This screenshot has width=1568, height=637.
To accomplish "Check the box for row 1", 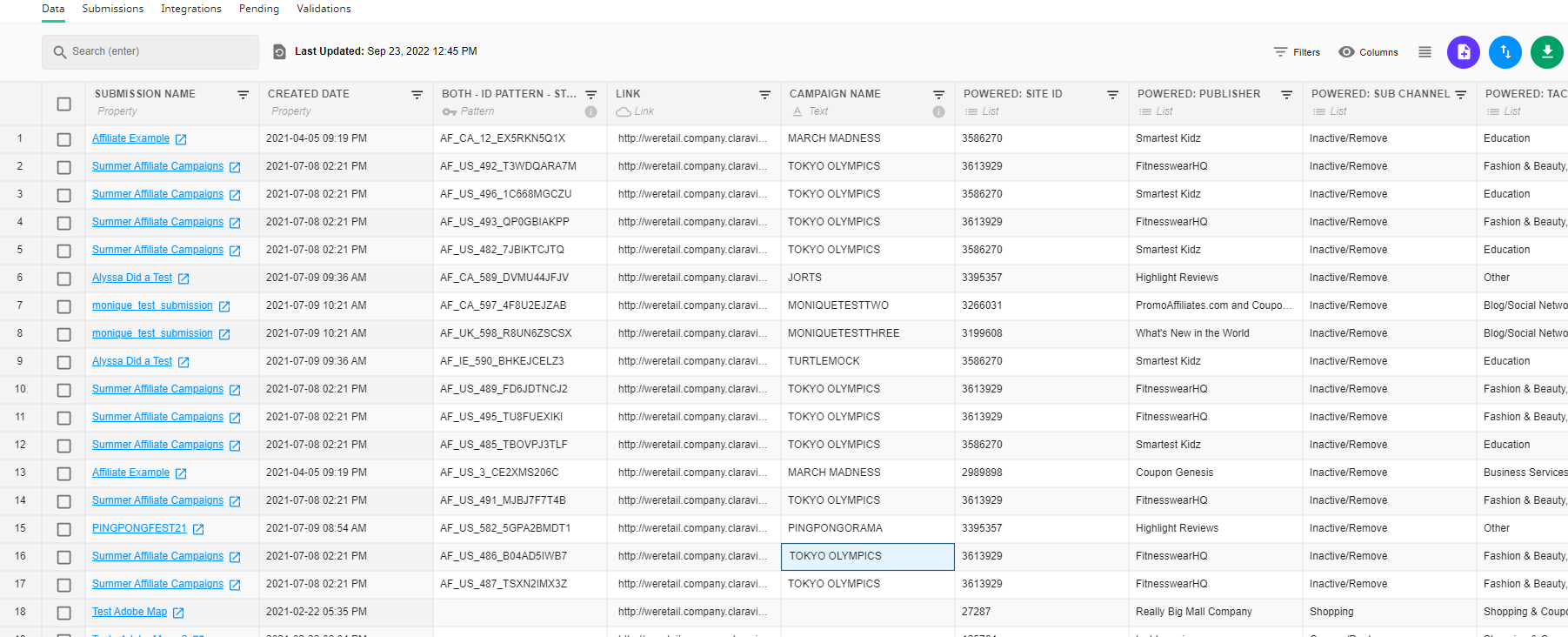I will (63, 139).
